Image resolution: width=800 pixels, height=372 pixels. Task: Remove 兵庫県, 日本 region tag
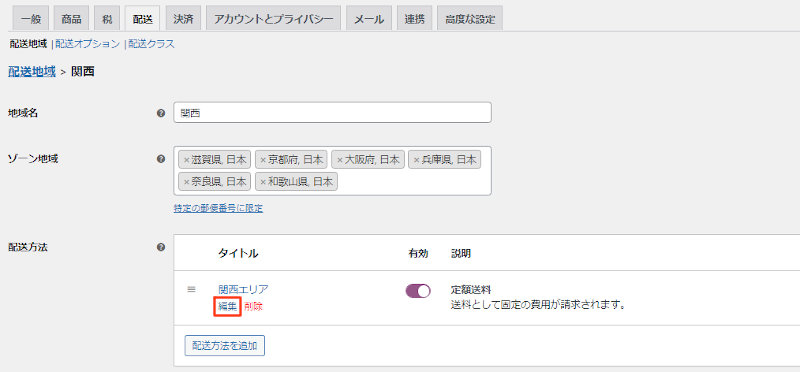416,160
